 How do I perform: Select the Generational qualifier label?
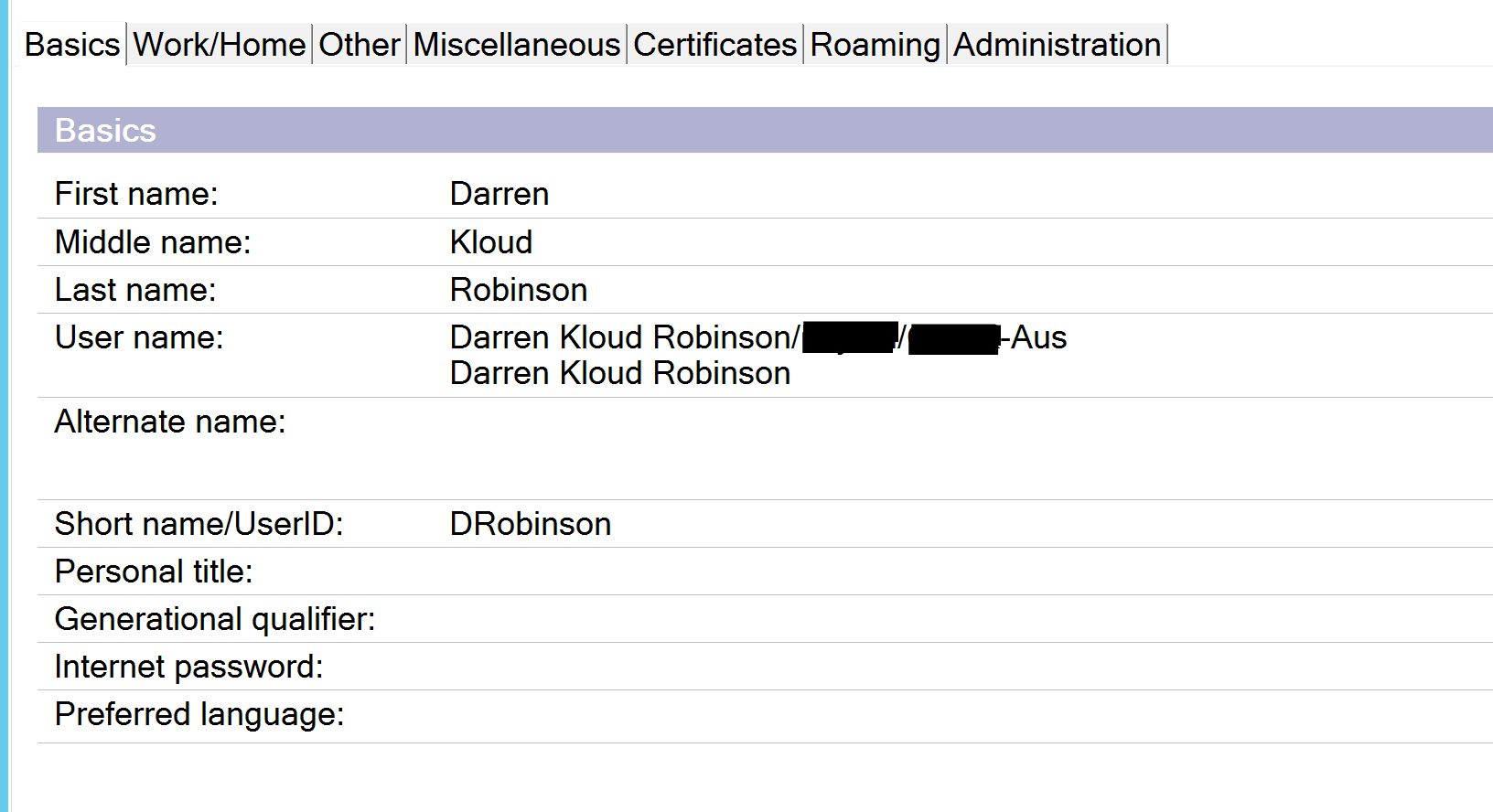[215, 619]
